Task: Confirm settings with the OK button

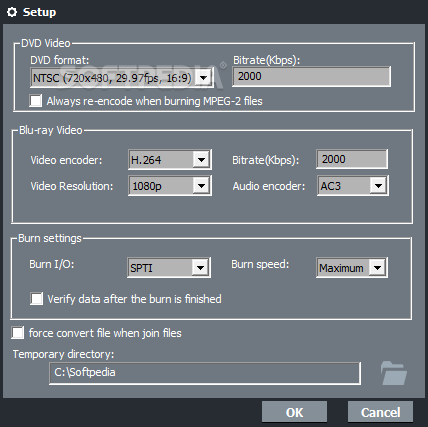Action: pos(294,412)
